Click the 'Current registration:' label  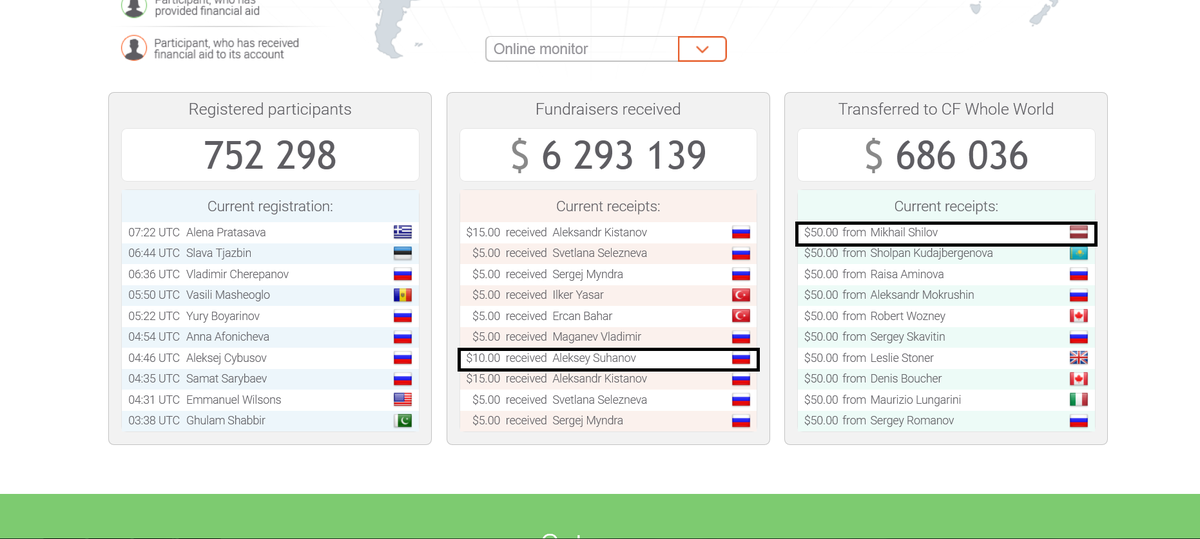coord(270,206)
